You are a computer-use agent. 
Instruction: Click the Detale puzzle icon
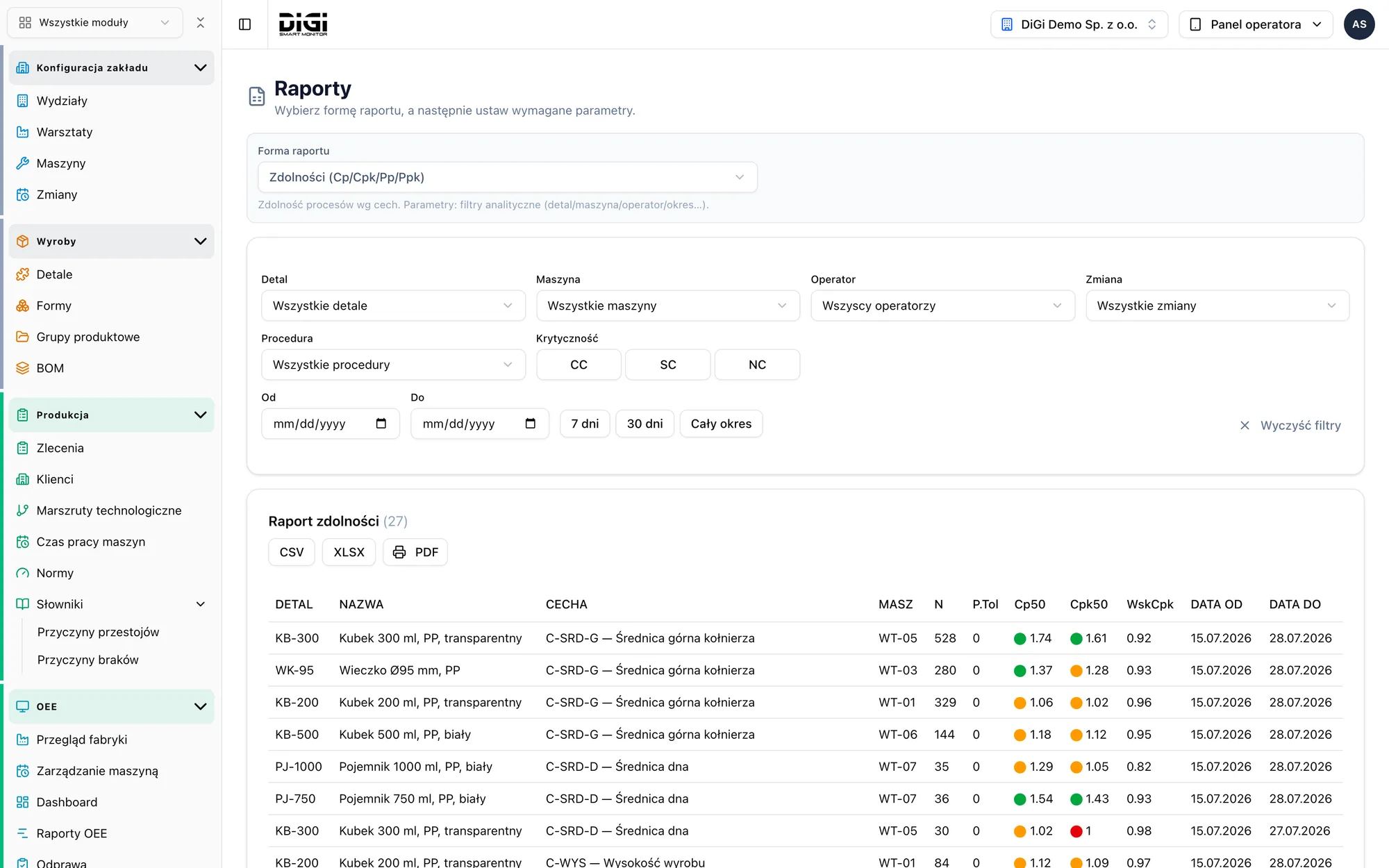coord(23,274)
